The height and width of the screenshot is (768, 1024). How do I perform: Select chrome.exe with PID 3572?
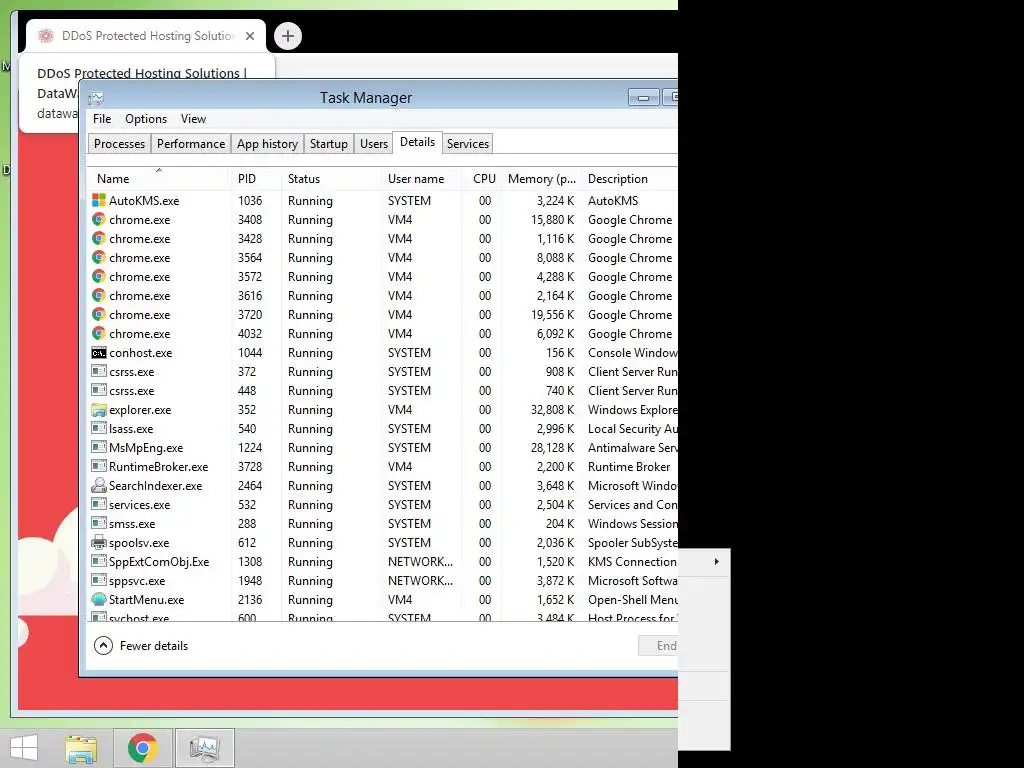[x=382, y=276]
